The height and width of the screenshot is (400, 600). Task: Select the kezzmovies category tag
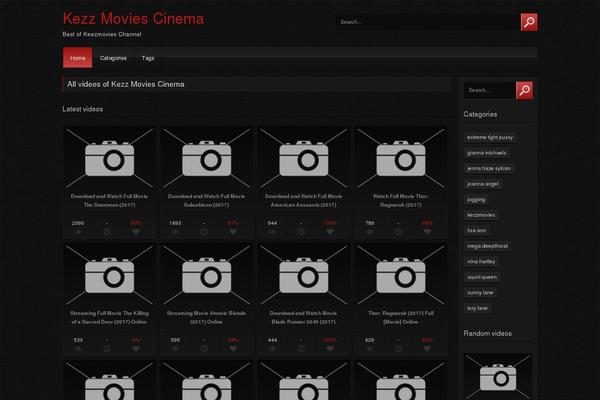[x=481, y=215]
